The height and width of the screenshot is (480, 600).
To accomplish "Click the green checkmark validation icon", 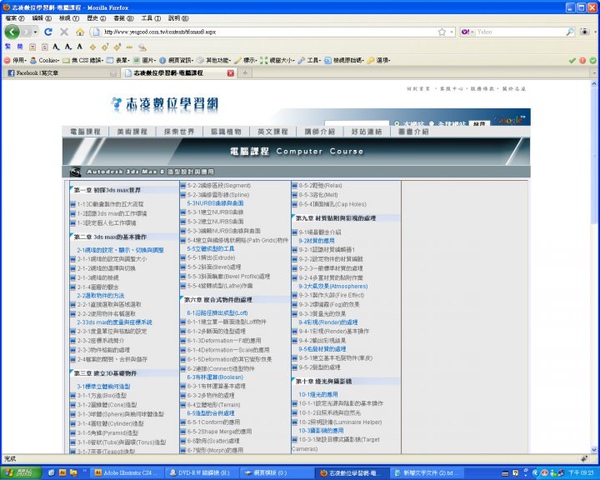I will click(572, 60).
